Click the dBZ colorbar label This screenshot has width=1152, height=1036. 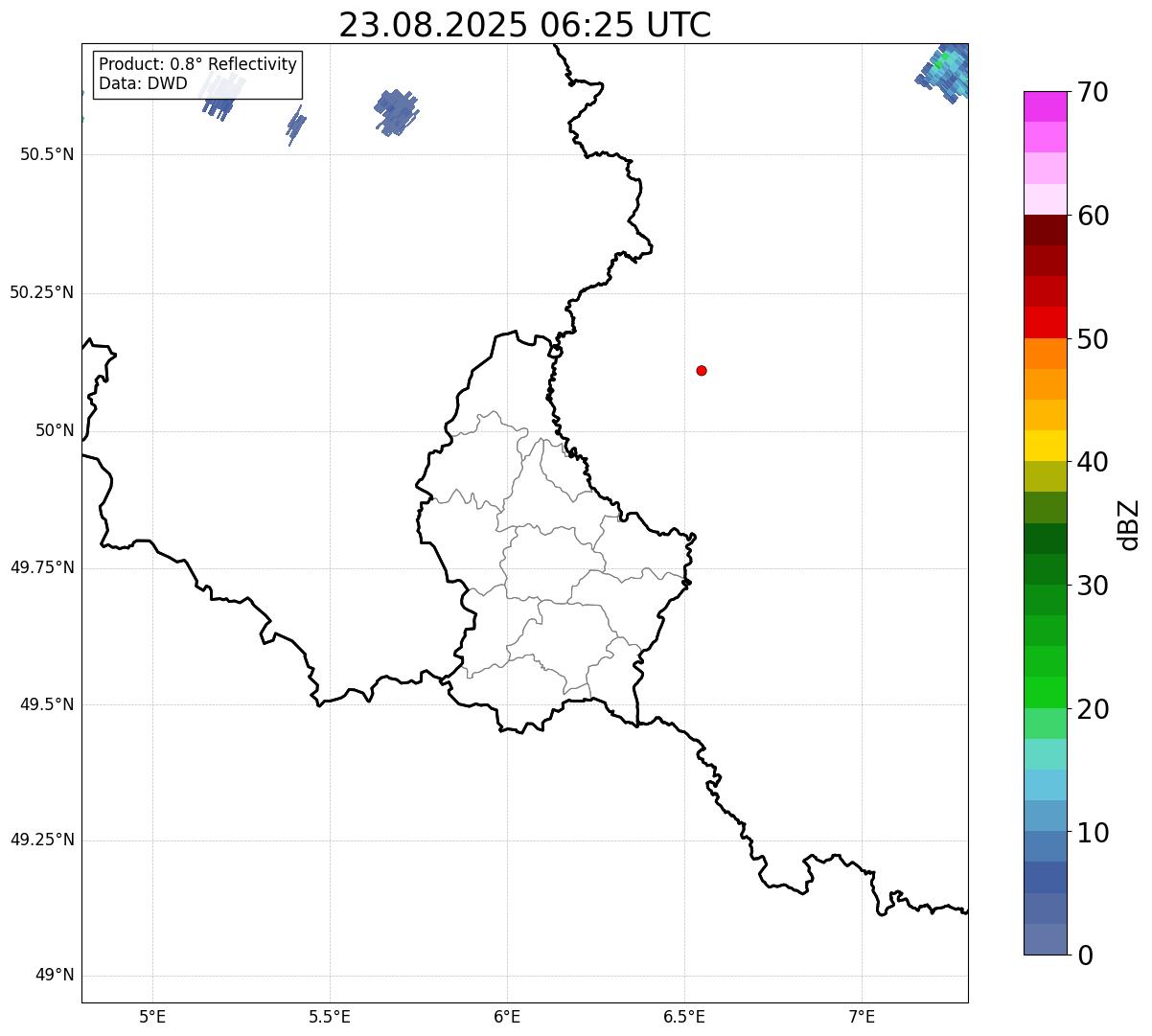coord(1129,524)
